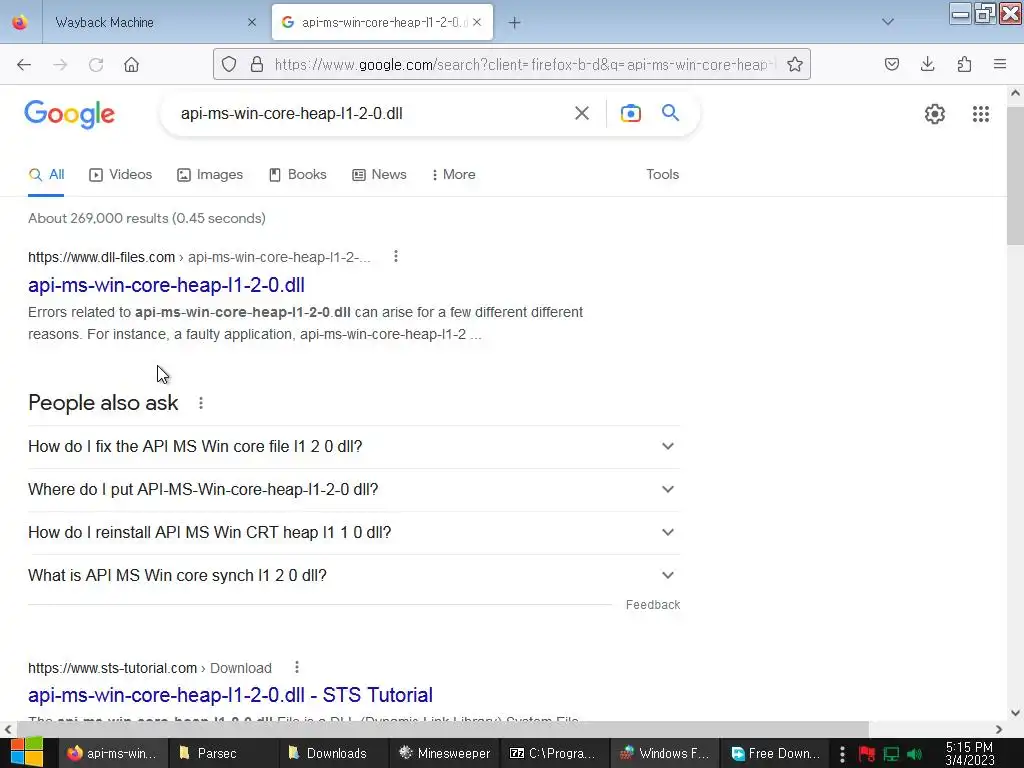This screenshot has width=1024, height=768.
Task: Reload the current page
Action: point(96,65)
